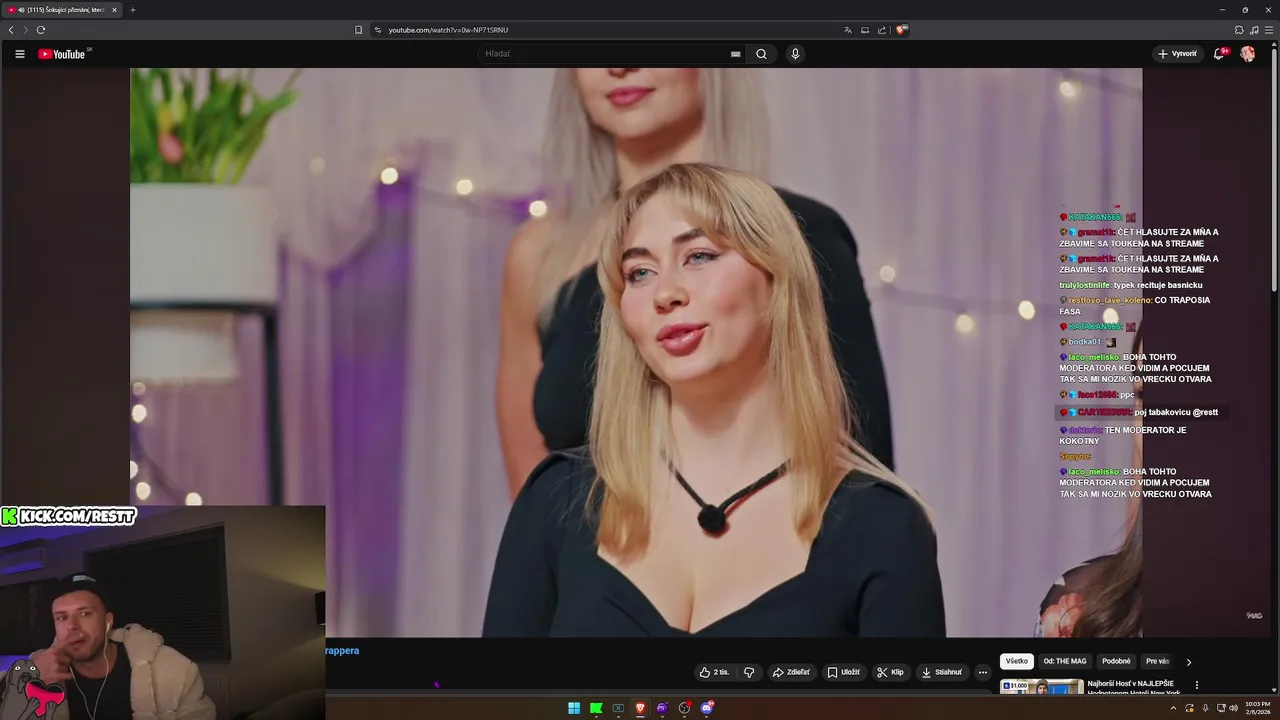Dislike the video with thumbs down

click(x=749, y=672)
